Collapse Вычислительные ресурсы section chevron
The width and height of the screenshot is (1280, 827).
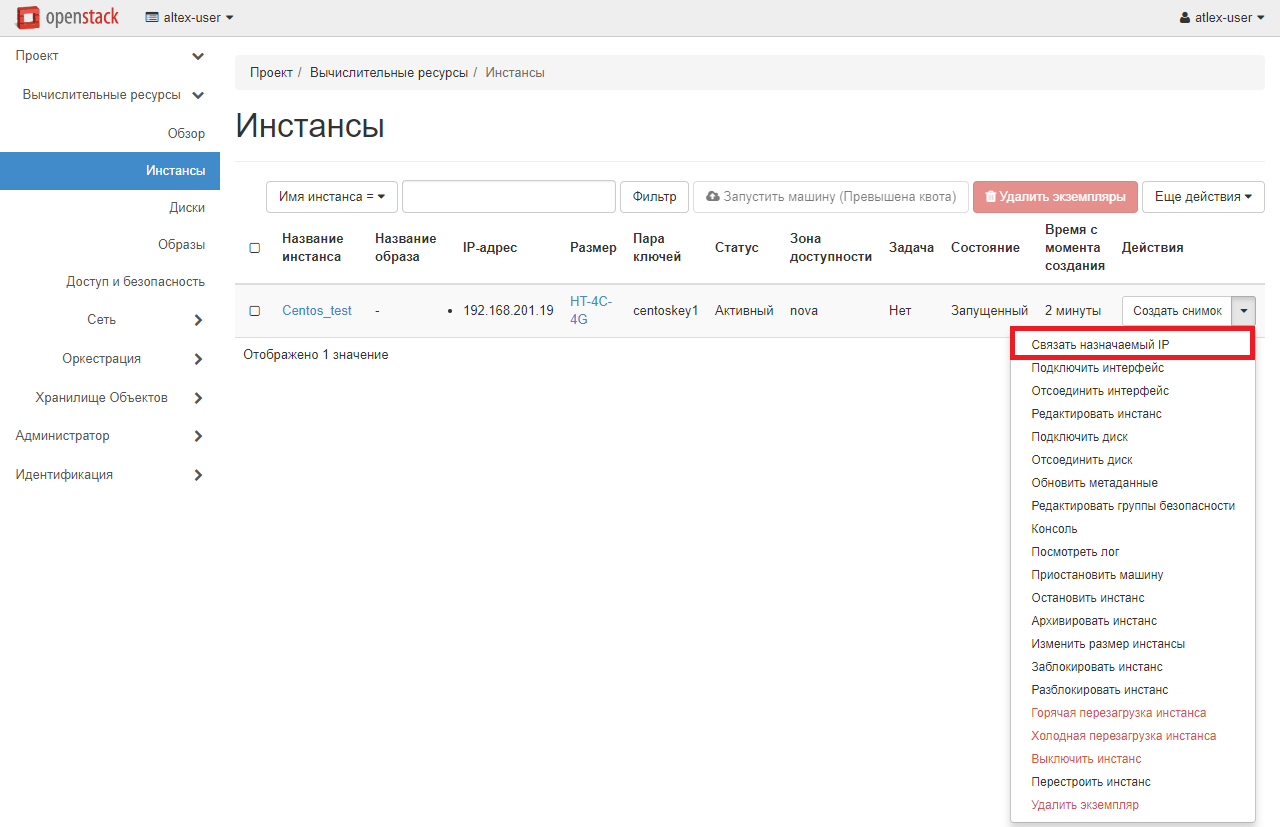click(x=198, y=95)
